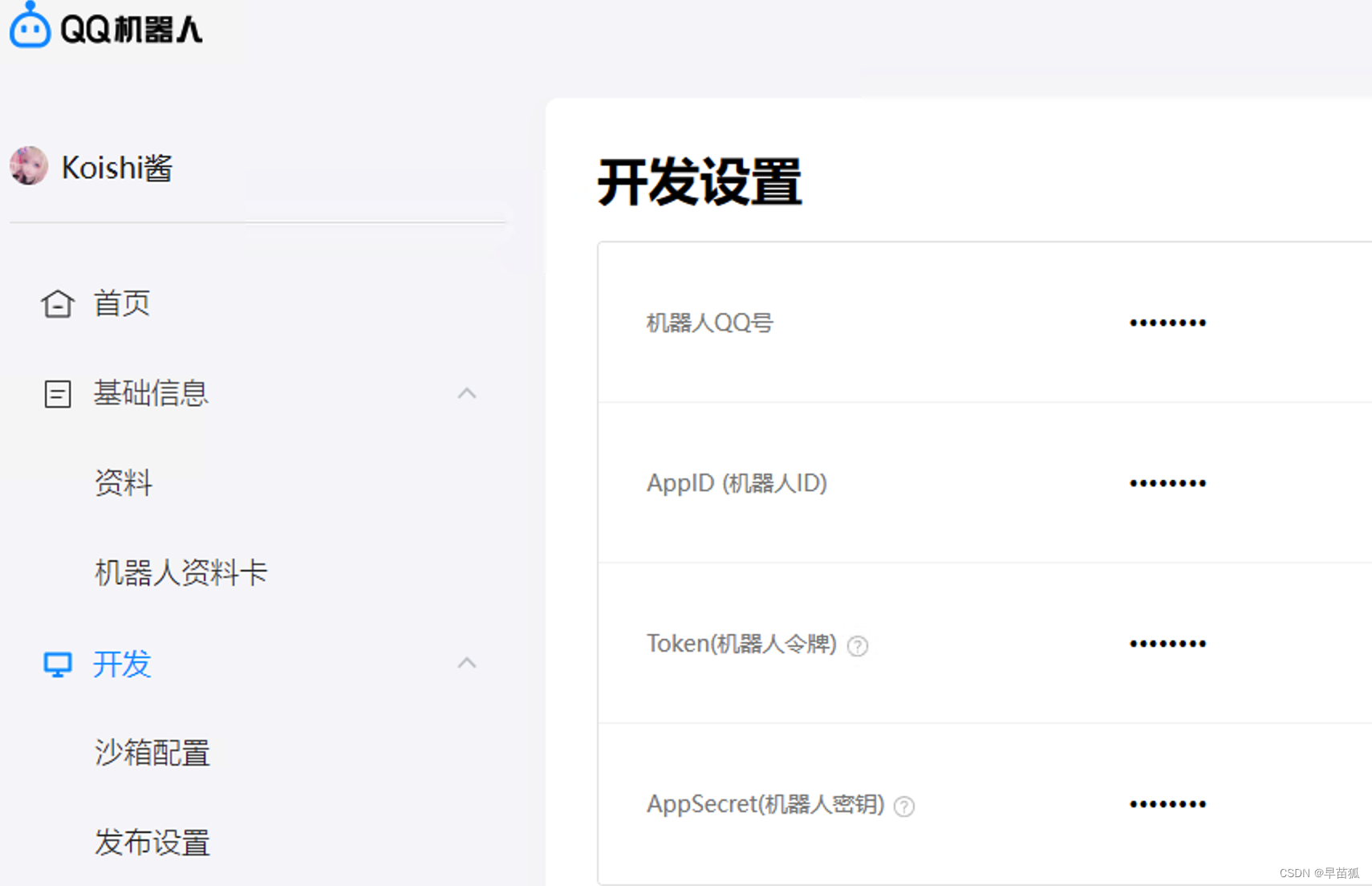Image resolution: width=1372 pixels, height=886 pixels.
Task: Click the masked Token value
Action: pos(1167,643)
